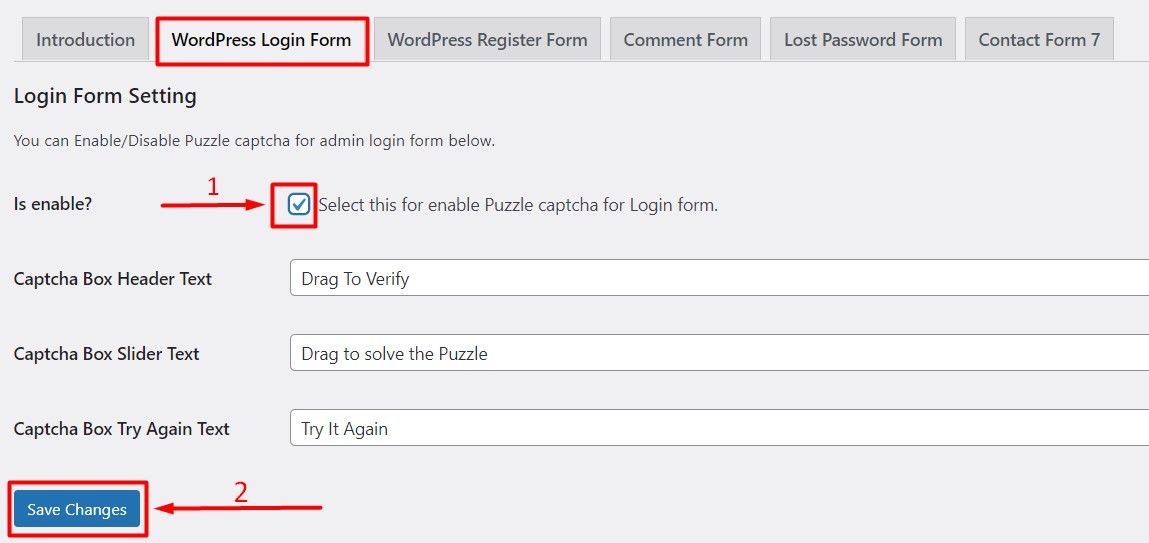Click the 'Captcha Box Header Text' label
This screenshot has width=1149, height=543.
pos(113,278)
